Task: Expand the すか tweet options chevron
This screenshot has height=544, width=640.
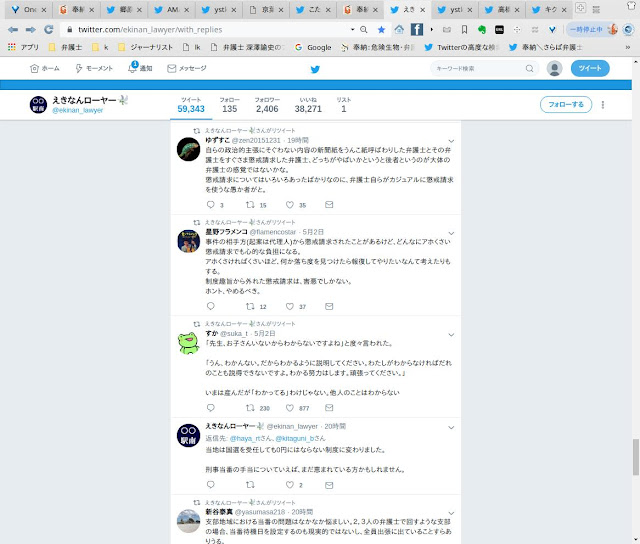Action: pyautogui.click(x=451, y=335)
